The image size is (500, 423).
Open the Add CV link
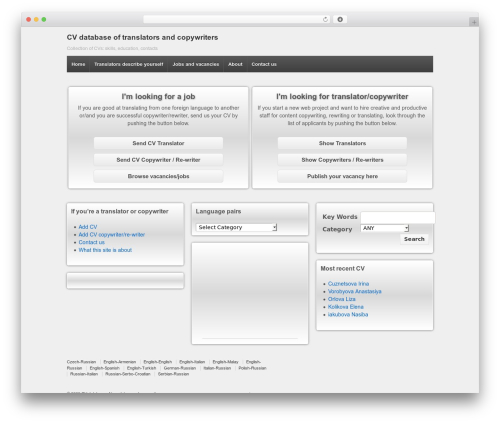(88, 227)
